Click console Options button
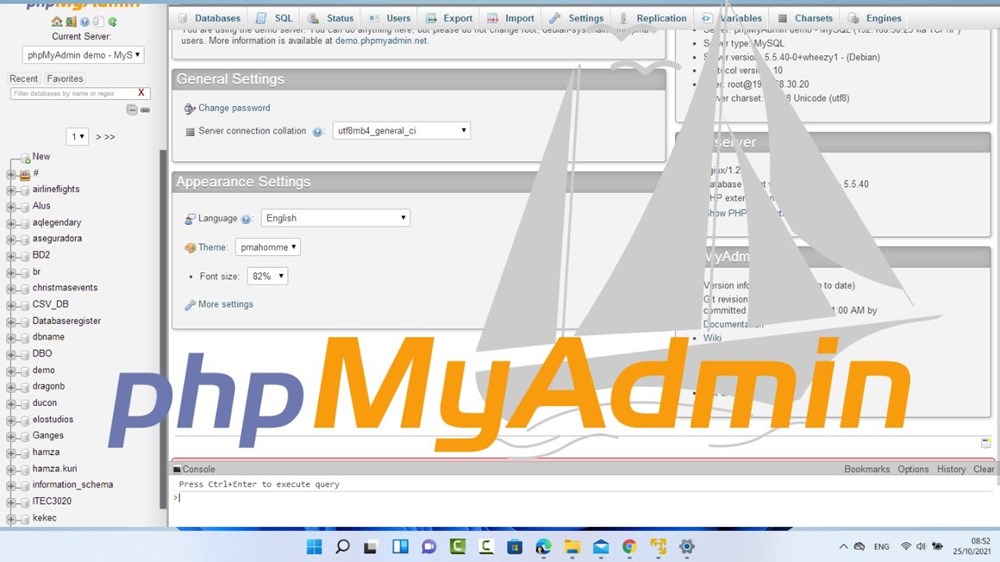 click(x=913, y=469)
